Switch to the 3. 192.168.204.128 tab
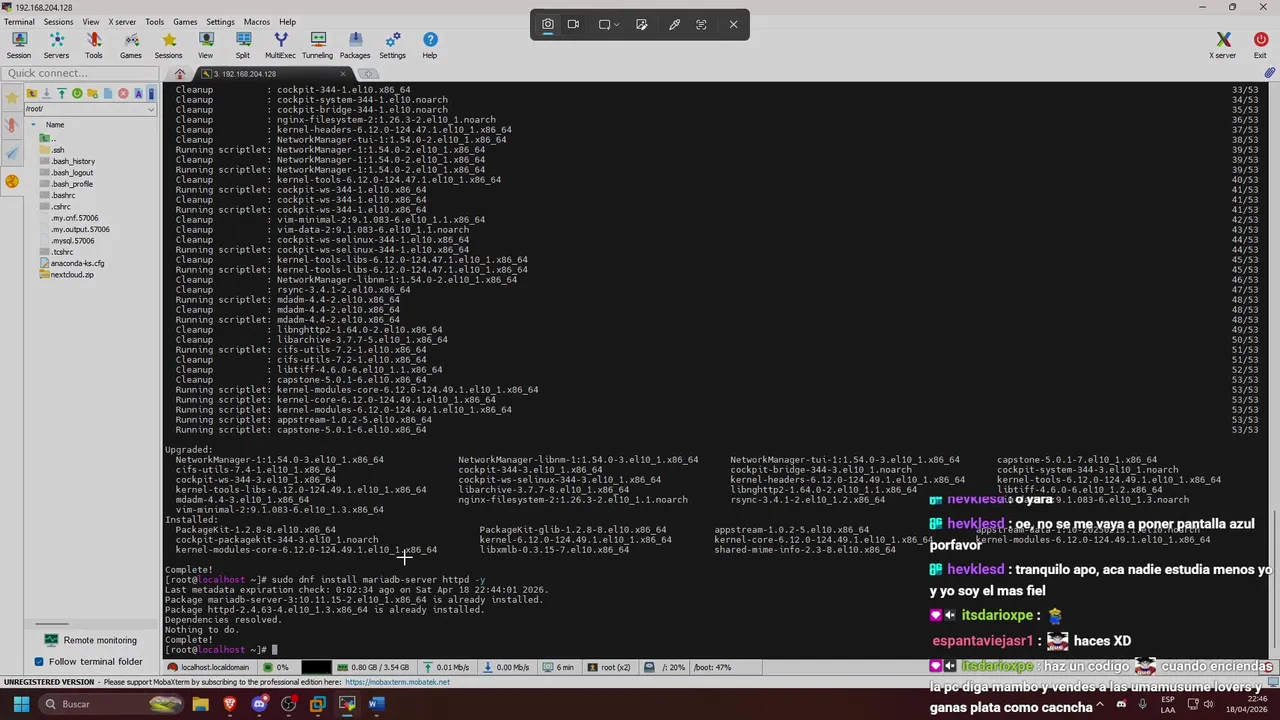This screenshot has width=1280, height=720. (270, 74)
